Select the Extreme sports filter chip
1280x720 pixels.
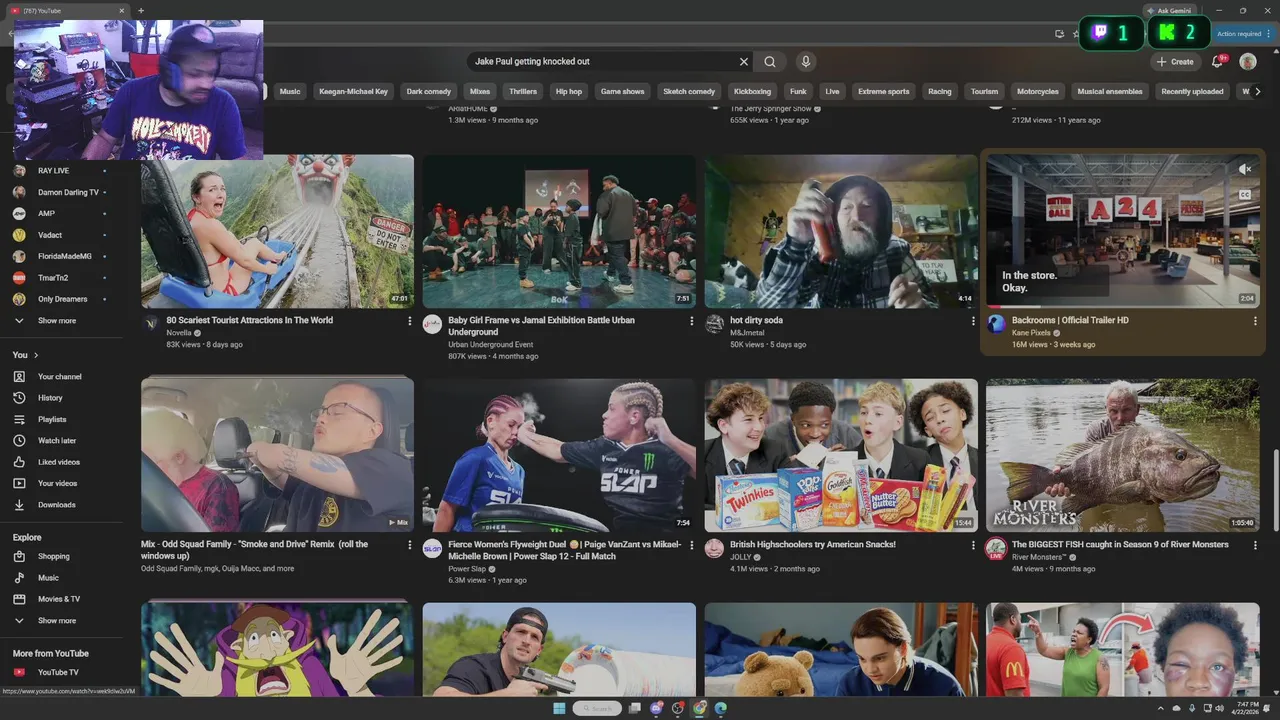[x=884, y=91]
